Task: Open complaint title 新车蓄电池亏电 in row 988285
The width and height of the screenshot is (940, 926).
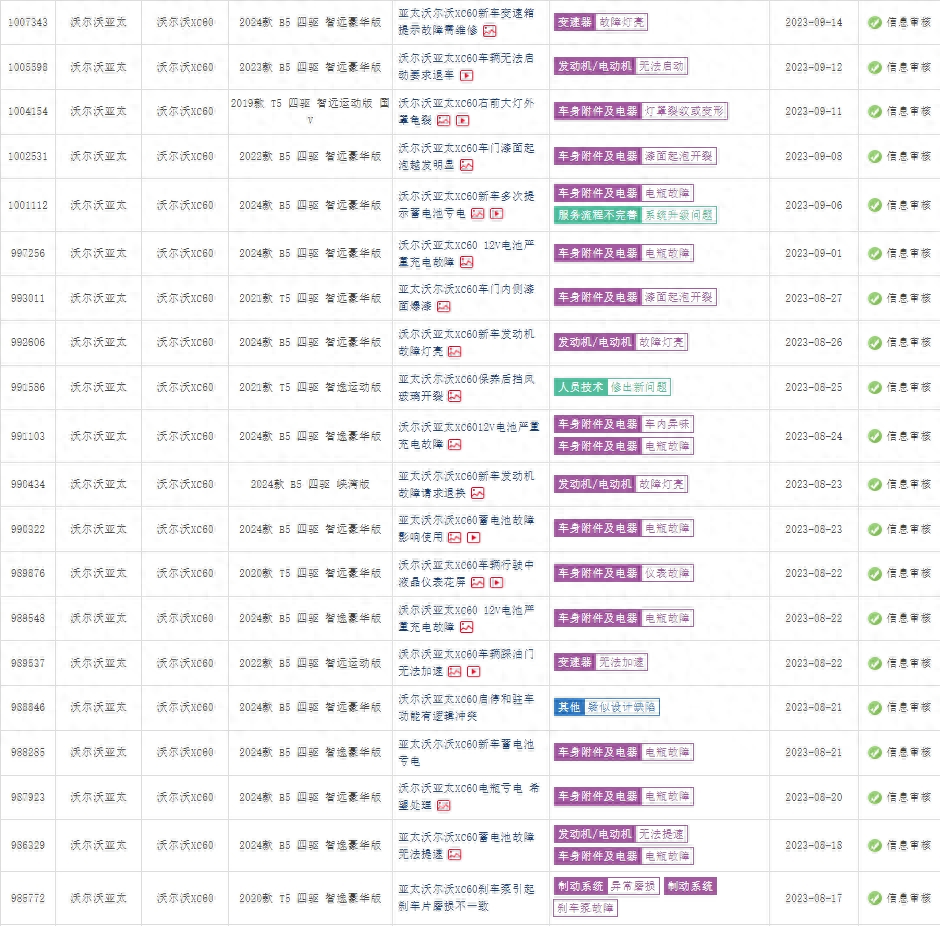Action: (x=466, y=753)
